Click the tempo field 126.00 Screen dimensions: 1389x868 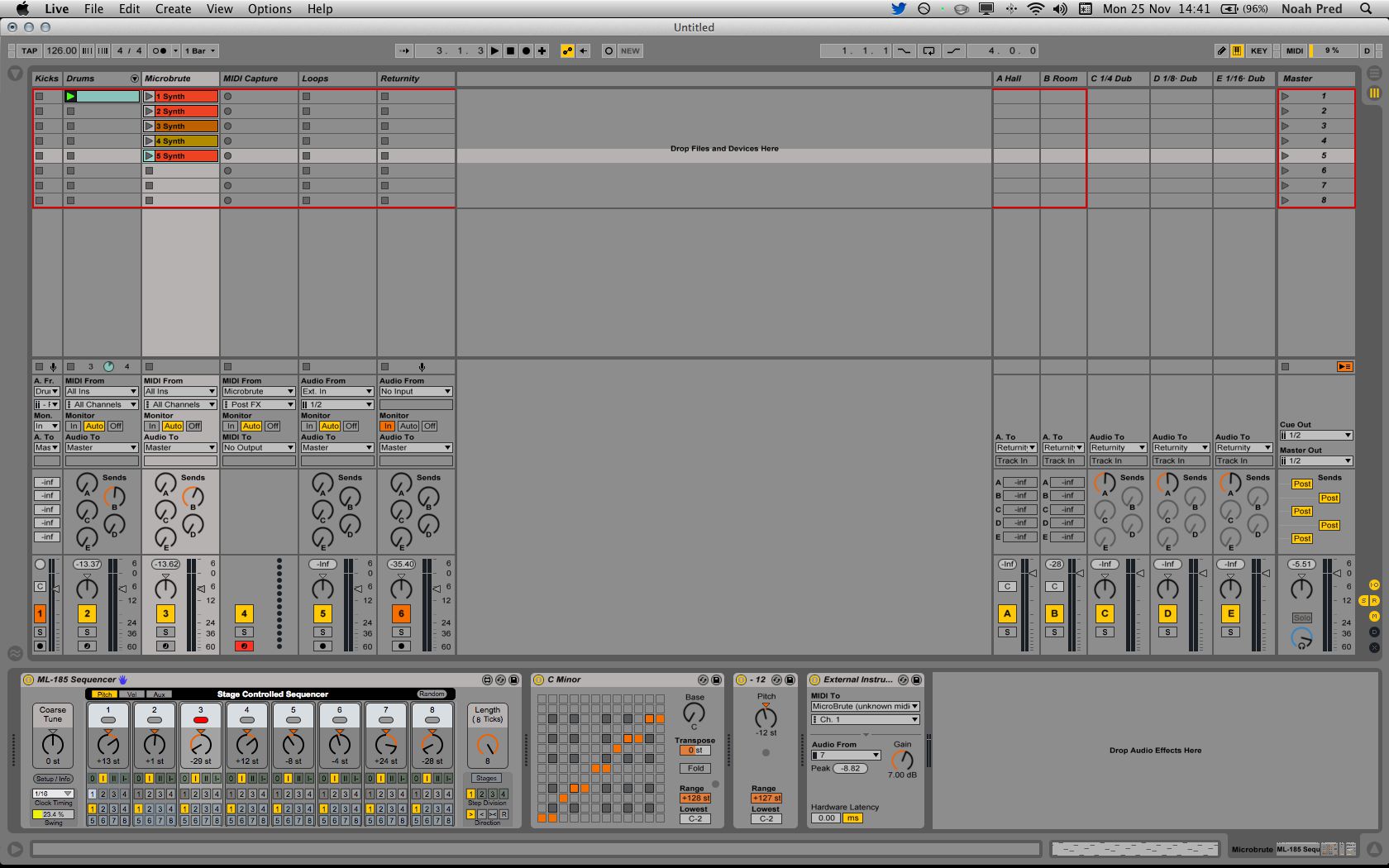click(61, 50)
